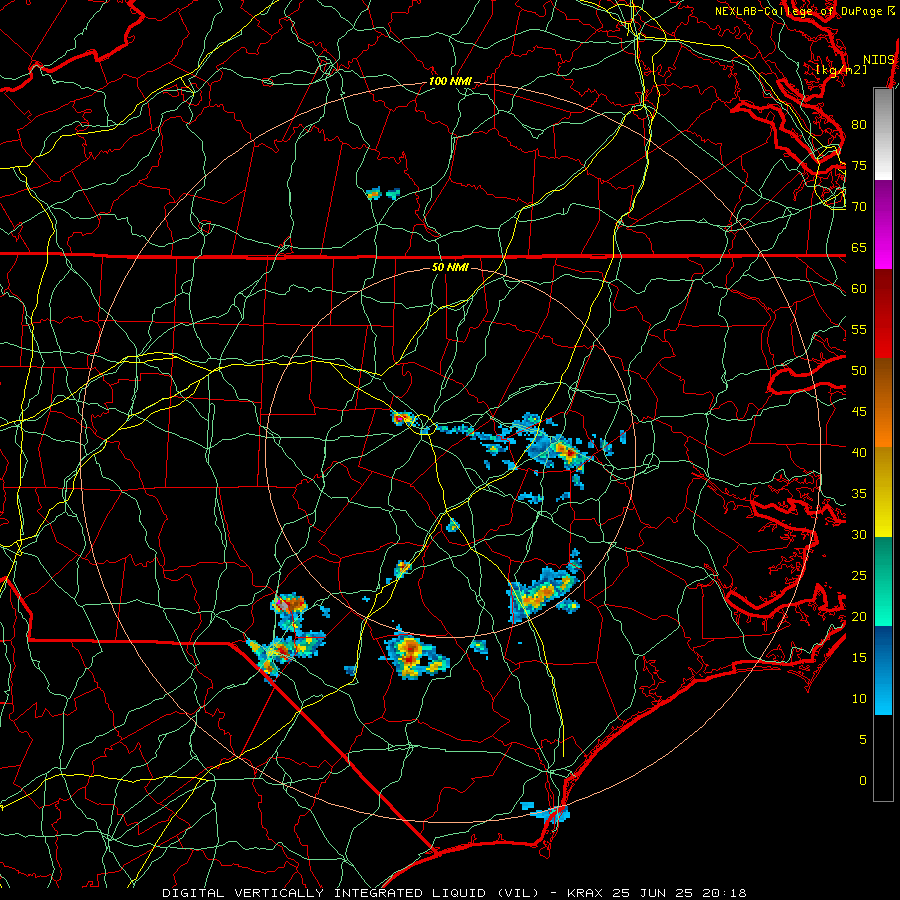Click the 60 value on the color scale

[x=859, y=289]
